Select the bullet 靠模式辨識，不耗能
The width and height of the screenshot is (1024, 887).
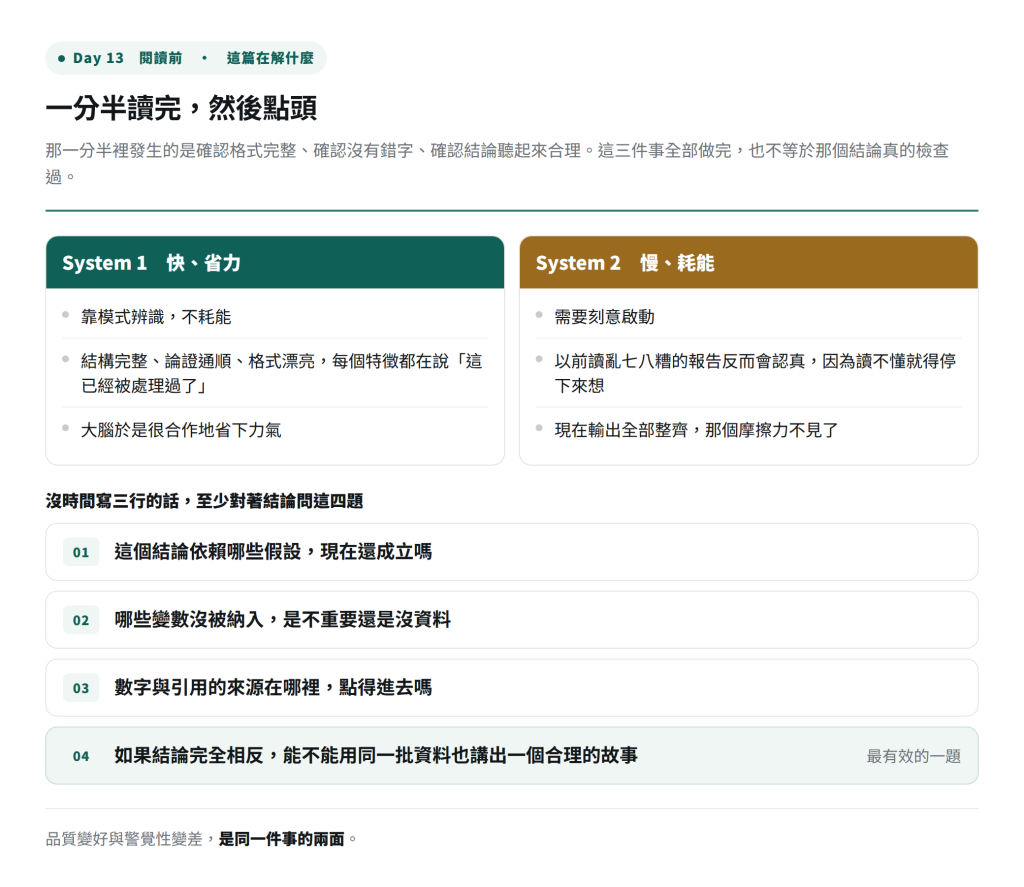coord(156,317)
